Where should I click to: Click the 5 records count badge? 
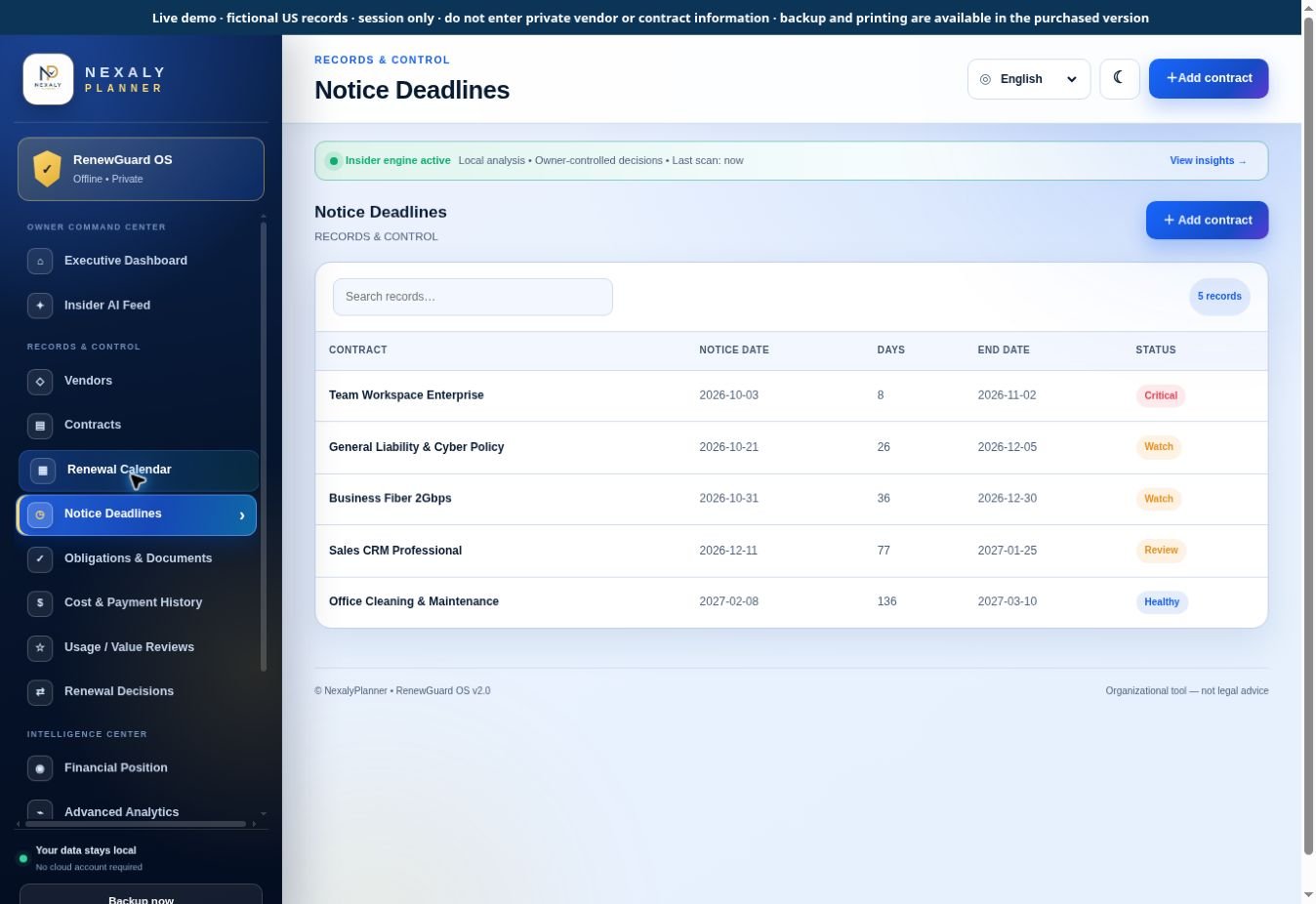click(1219, 297)
